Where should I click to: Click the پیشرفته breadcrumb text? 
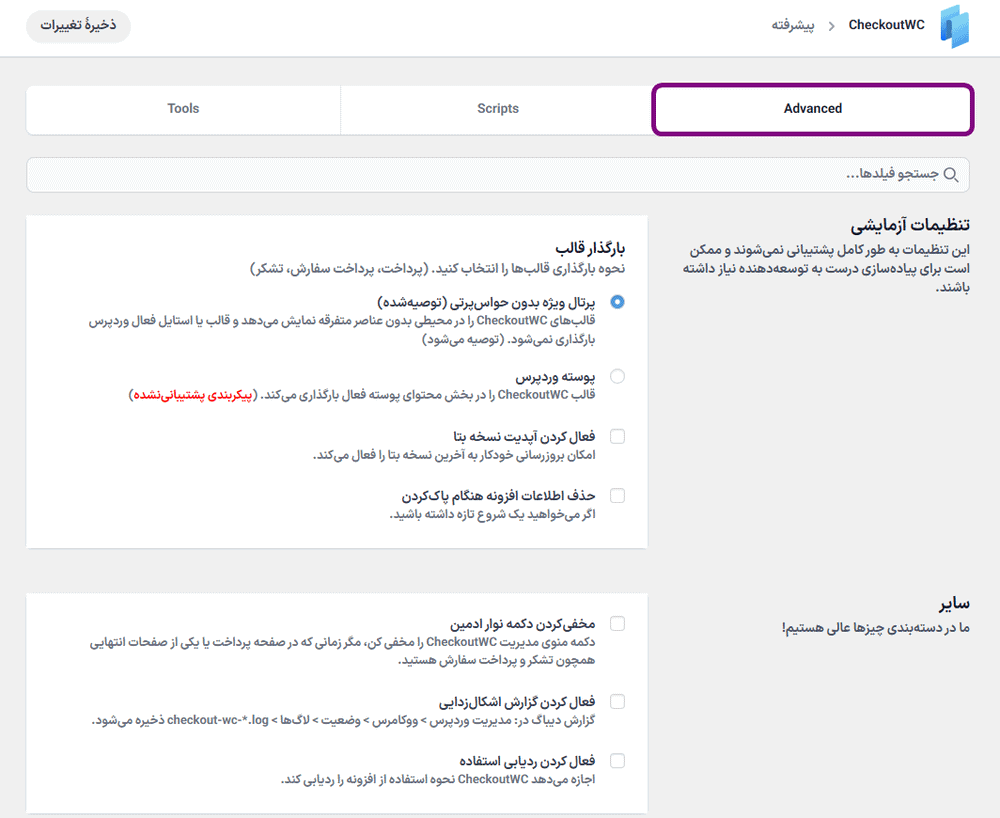[793, 26]
